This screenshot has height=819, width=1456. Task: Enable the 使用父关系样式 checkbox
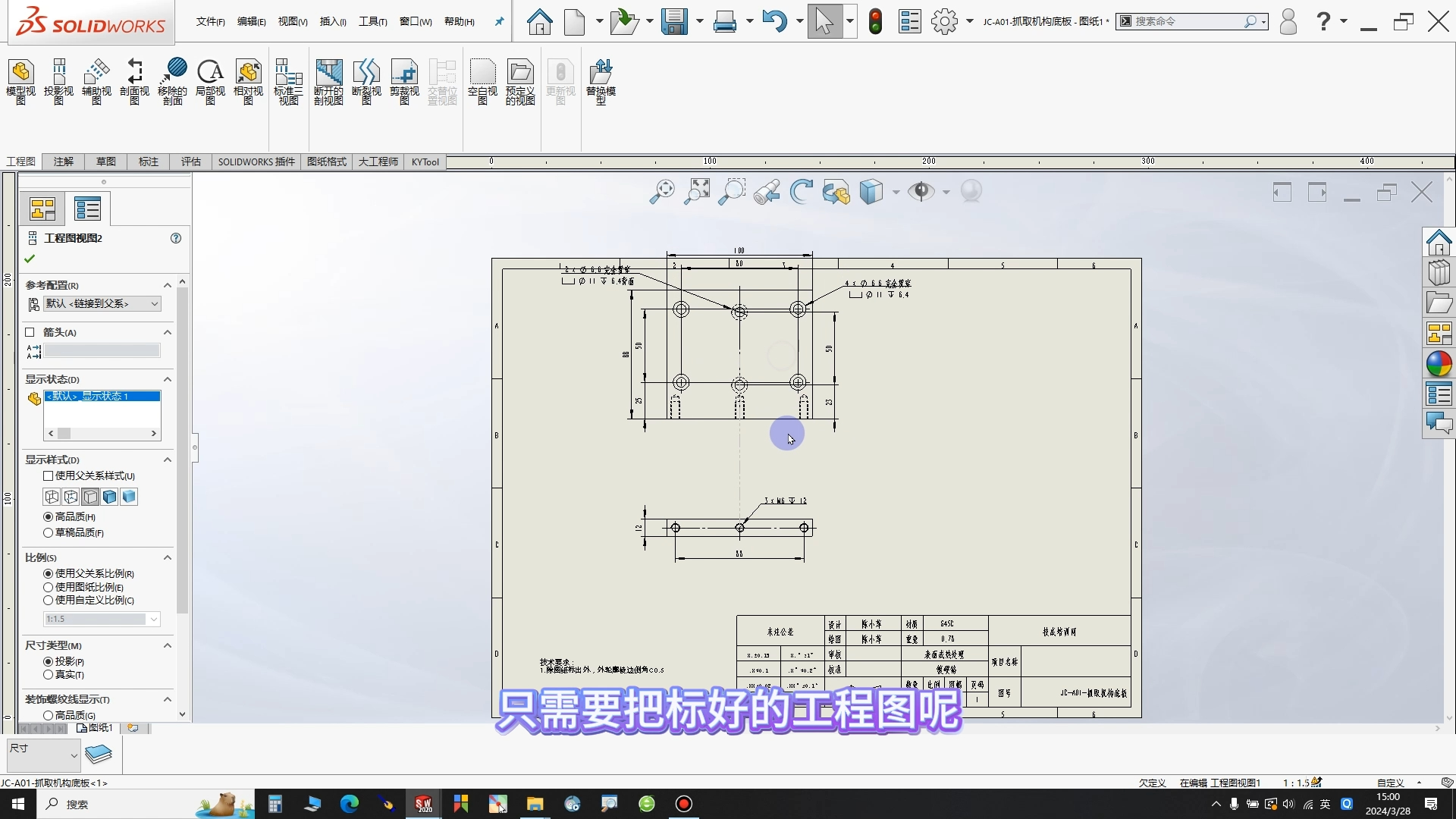47,475
